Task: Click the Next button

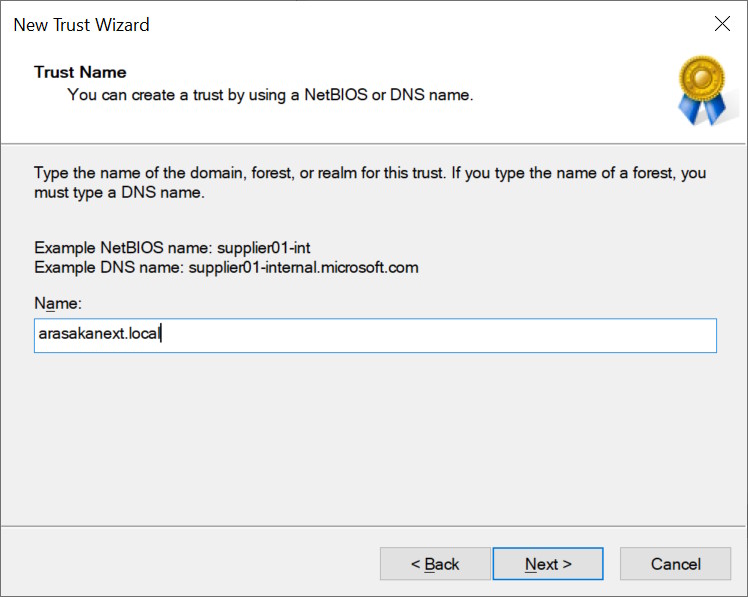Action: (x=548, y=564)
